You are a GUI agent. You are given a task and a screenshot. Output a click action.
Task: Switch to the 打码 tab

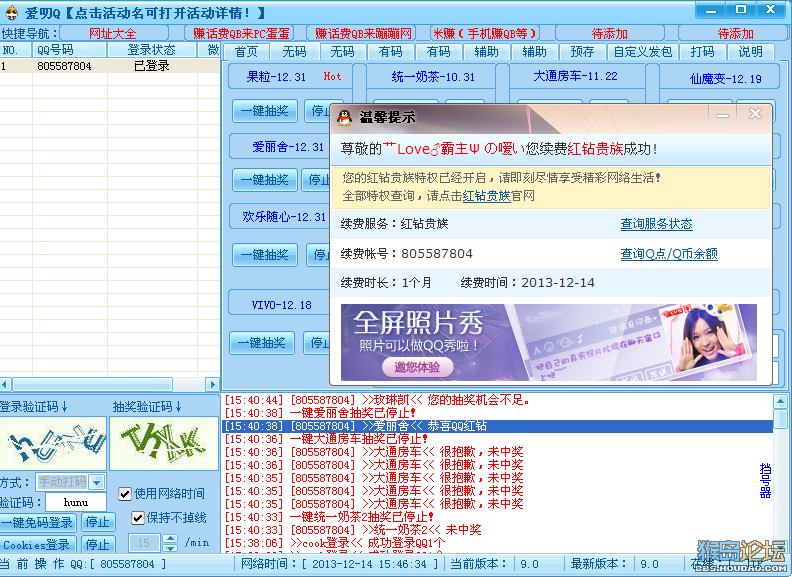pyautogui.click(x=702, y=52)
